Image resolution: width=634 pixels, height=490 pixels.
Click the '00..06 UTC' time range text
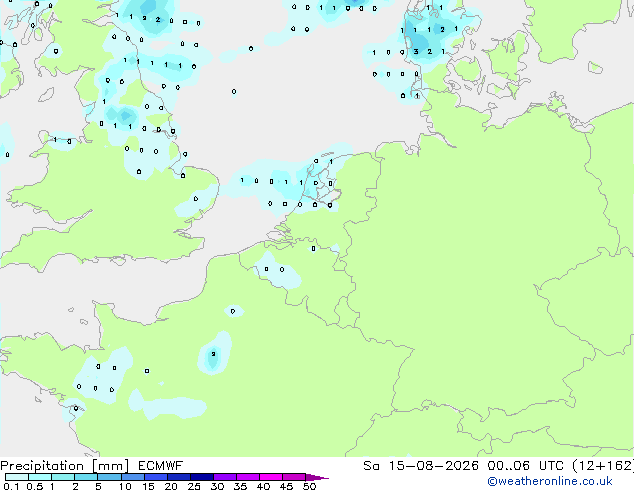pyautogui.click(x=525, y=466)
